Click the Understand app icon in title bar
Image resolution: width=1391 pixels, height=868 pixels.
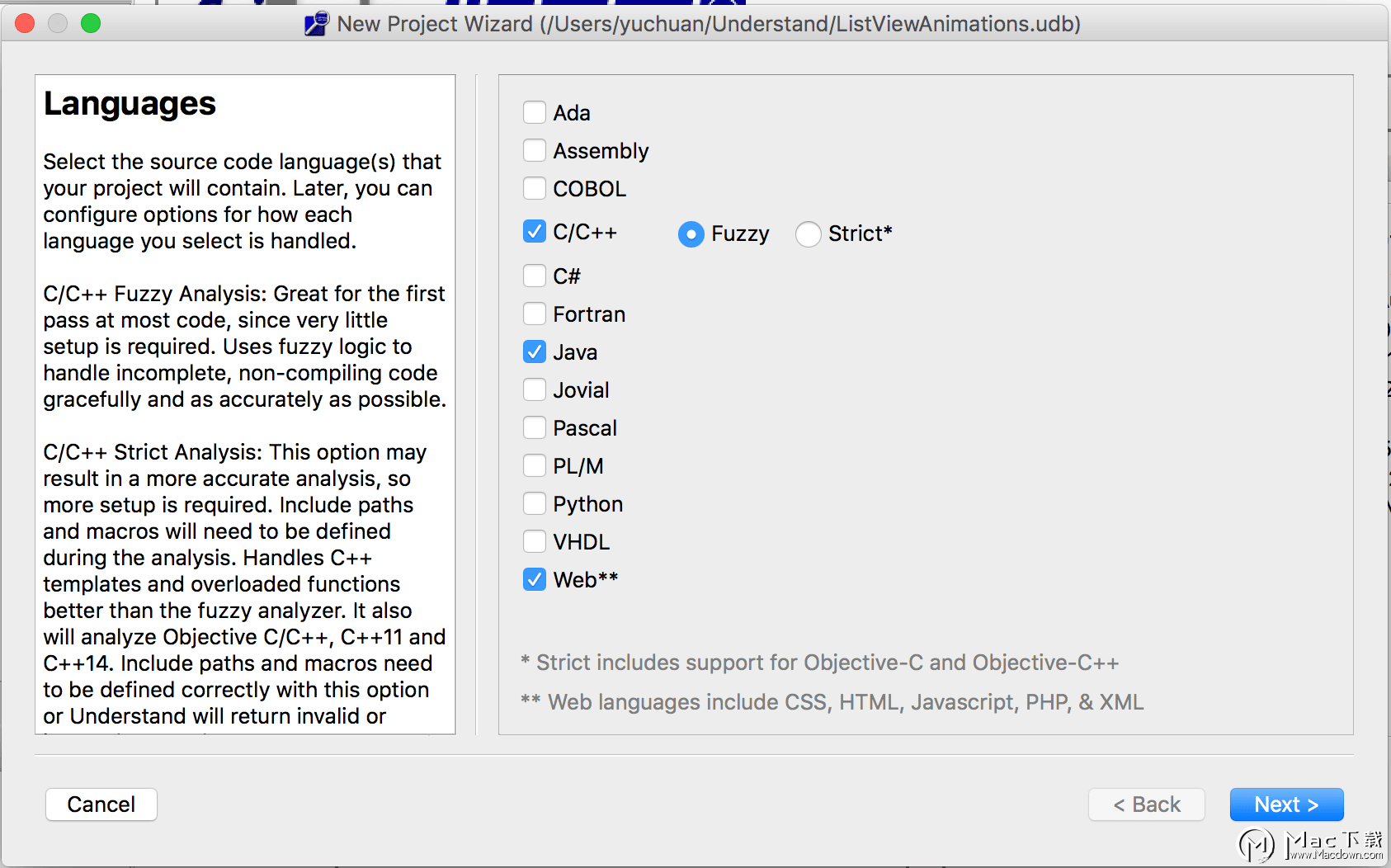click(x=317, y=23)
